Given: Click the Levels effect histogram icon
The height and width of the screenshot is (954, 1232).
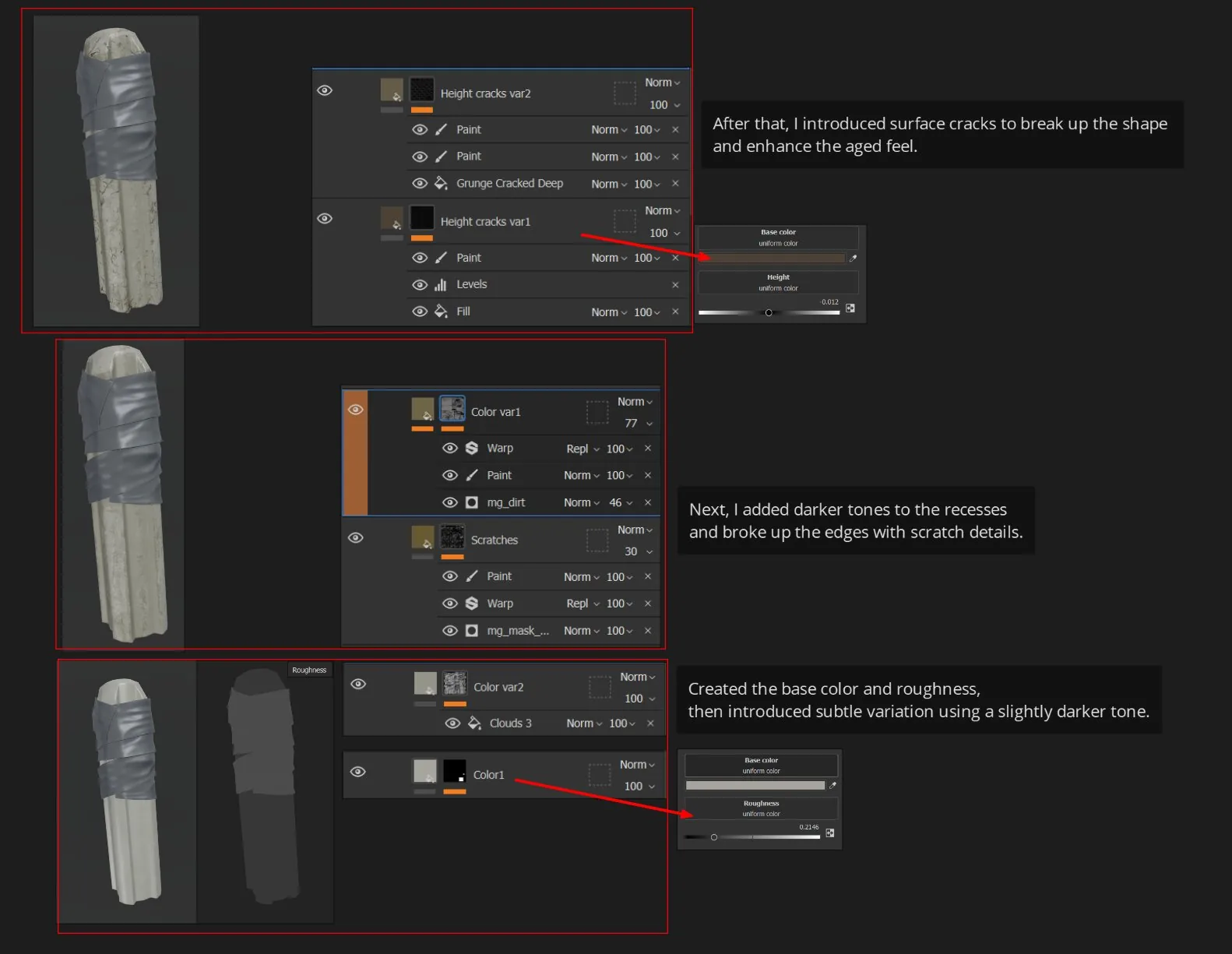Looking at the screenshot, I should [441, 284].
